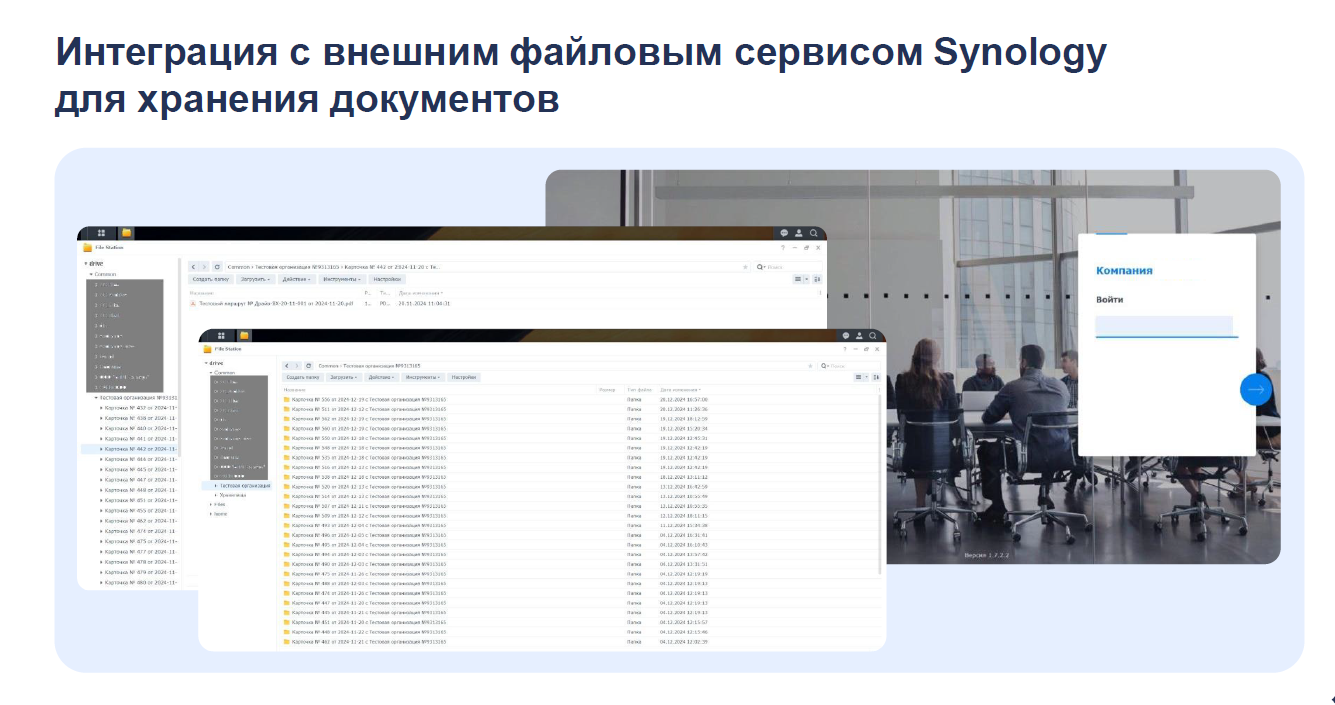Select the Карточка № 496 folder row in the front window

tap(579, 535)
